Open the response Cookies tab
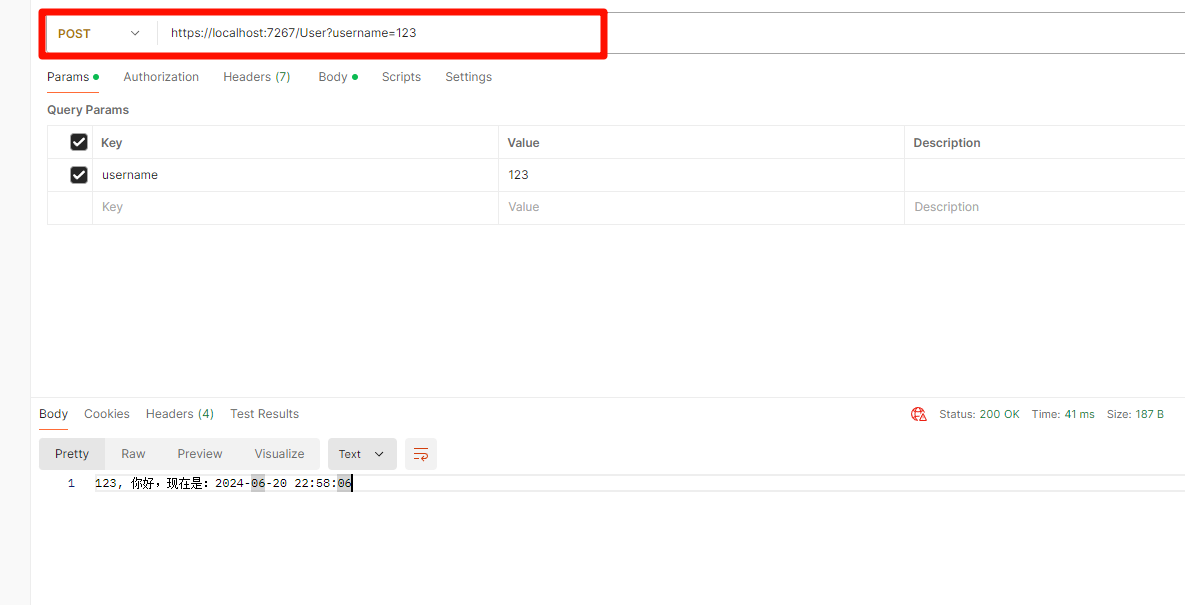 click(x=107, y=414)
